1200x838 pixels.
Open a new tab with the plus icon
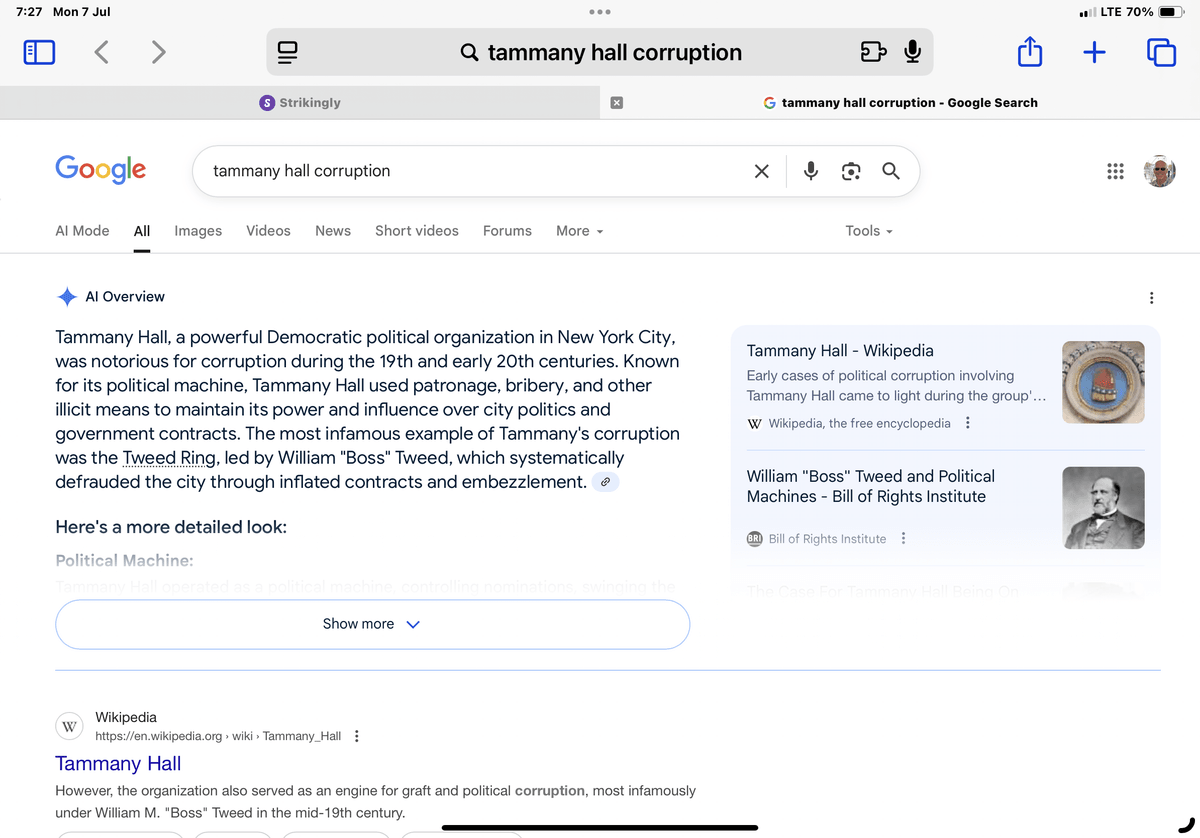coord(1094,52)
